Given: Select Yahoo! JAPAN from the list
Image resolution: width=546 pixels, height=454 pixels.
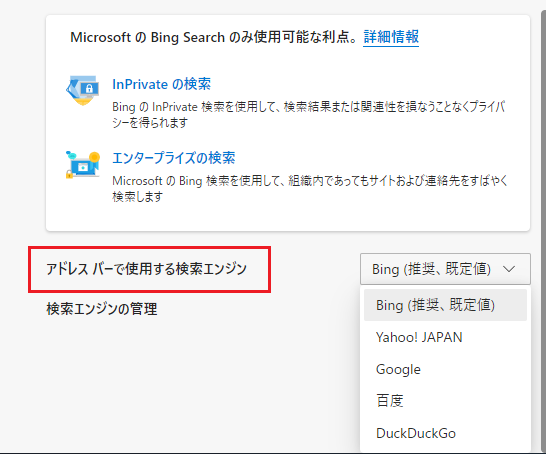Looking at the screenshot, I should (x=445, y=337).
